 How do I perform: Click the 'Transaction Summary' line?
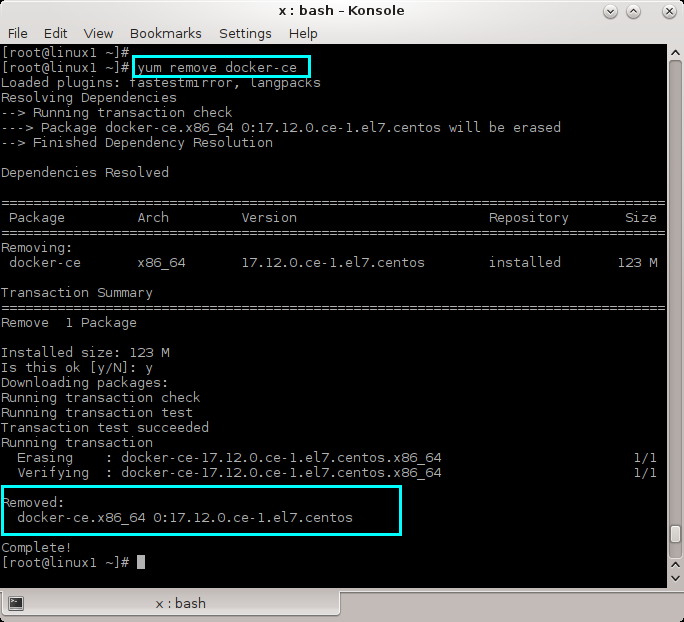[x=77, y=293]
